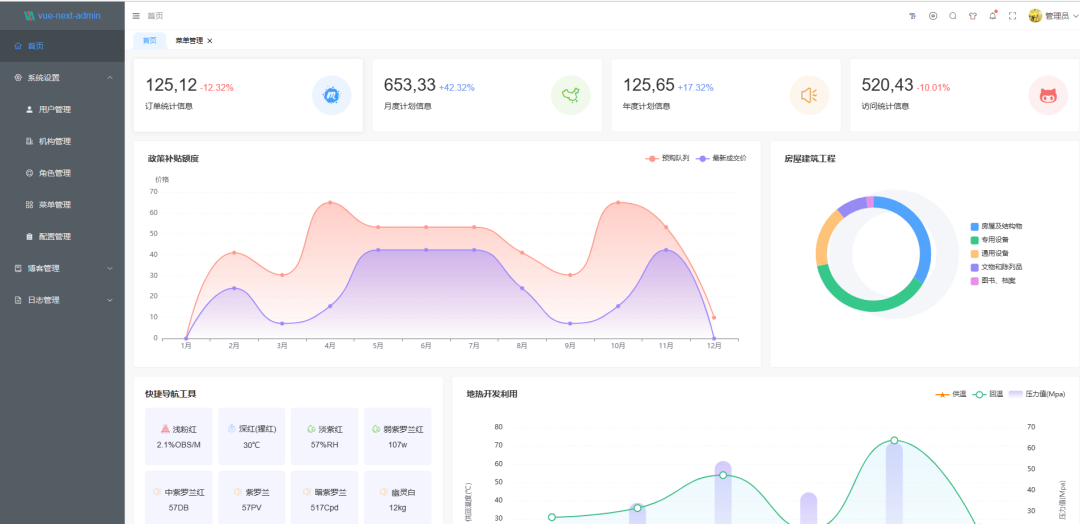
Task: Open the search magnifier icon
Action: tap(953, 16)
